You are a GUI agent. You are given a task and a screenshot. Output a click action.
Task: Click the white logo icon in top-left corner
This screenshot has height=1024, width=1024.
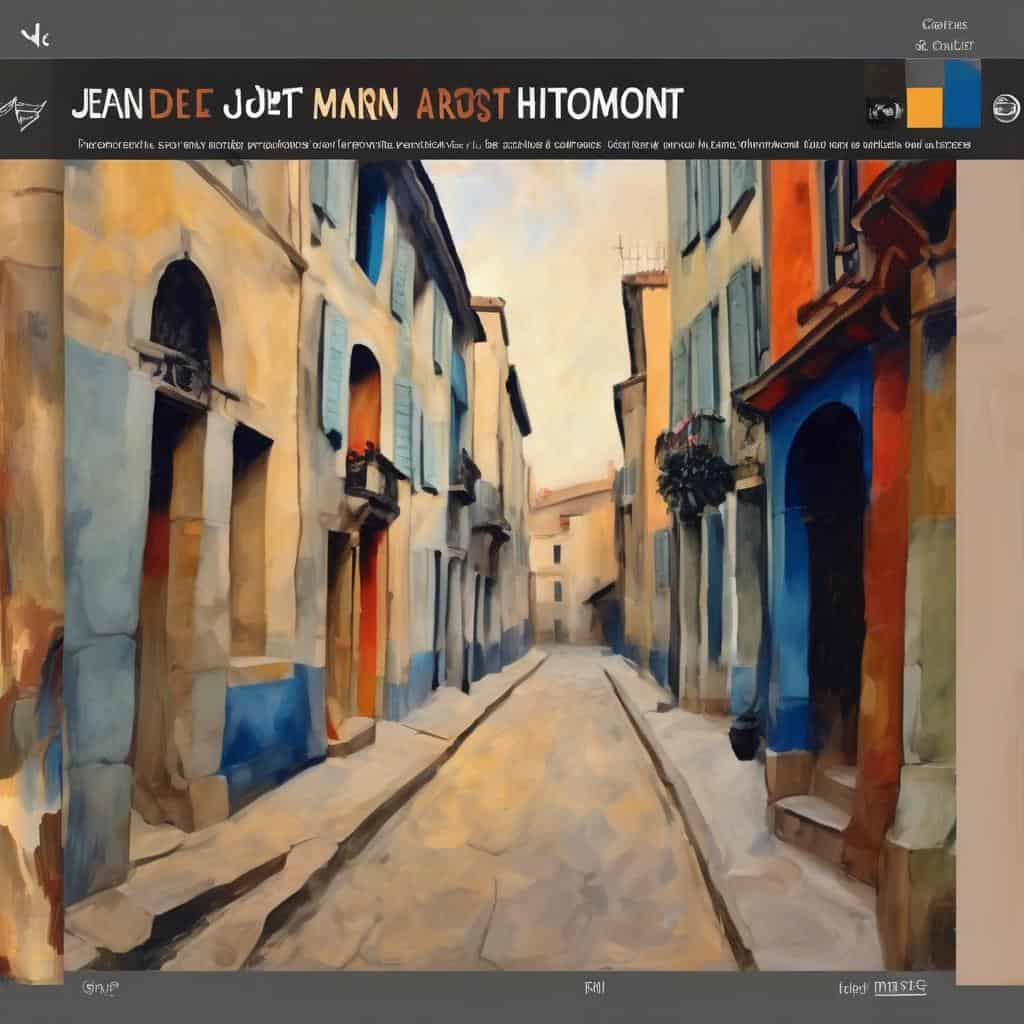click(x=35, y=38)
